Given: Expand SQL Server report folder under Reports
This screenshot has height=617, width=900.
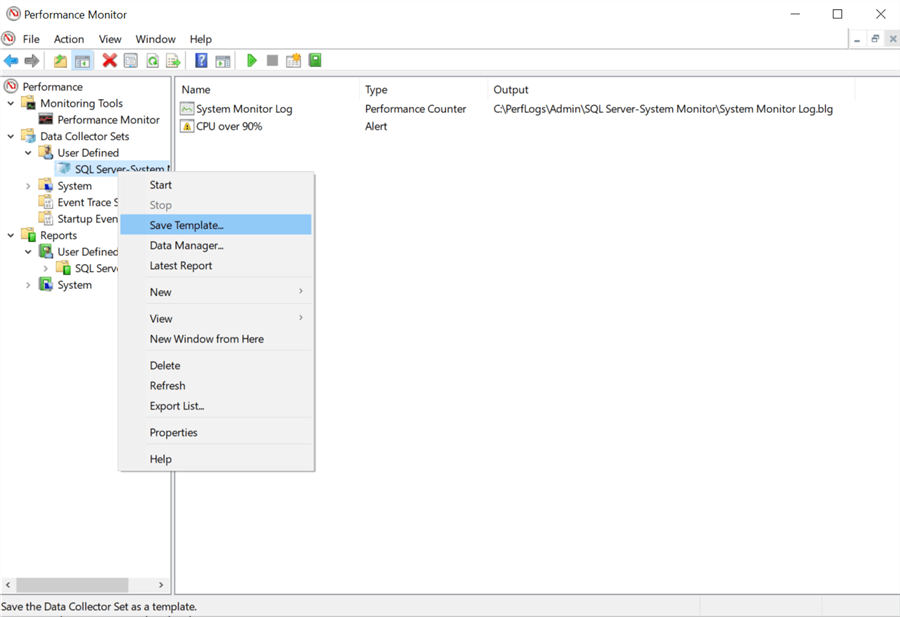Looking at the screenshot, I should click(45, 268).
